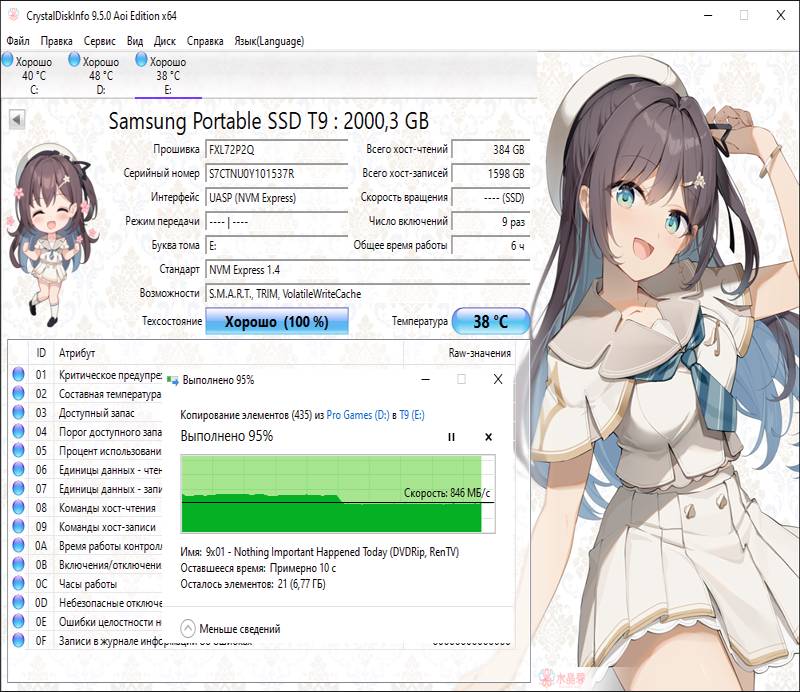This screenshot has width=800, height=692.
Task: Open the Файл menu
Action: (18, 41)
